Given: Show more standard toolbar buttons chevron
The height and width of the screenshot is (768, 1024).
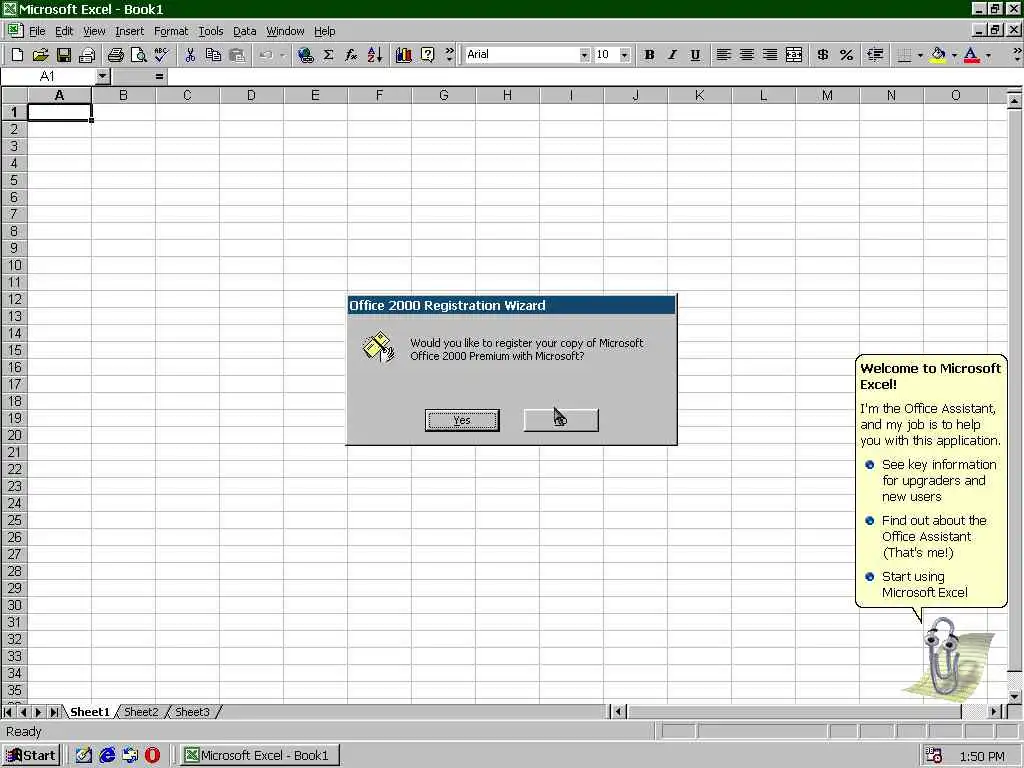Looking at the screenshot, I should pyautogui.click(x=449, y=56).
